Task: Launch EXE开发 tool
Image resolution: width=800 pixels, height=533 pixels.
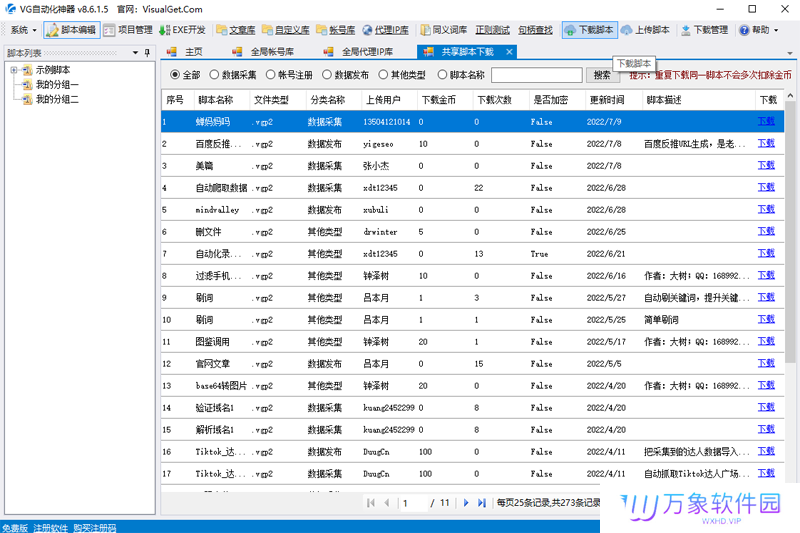Action: pyautogui.click(x=183, y=30)
